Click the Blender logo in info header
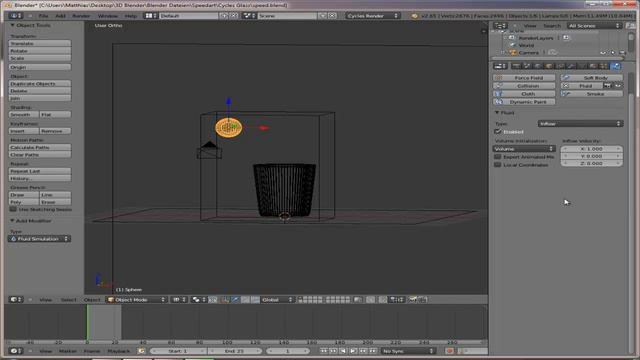The width and height of the screenshot is (640, 360). 414,16
